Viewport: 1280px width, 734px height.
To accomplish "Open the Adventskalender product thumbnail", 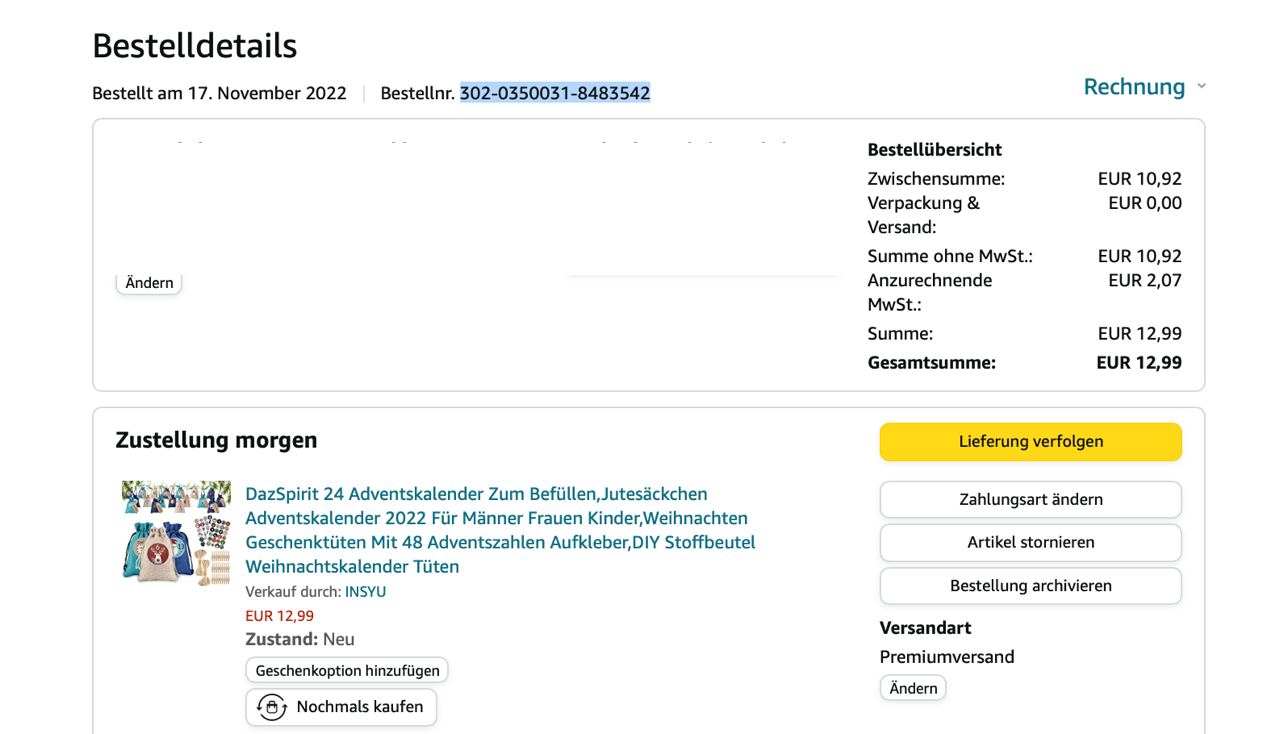I will tap(176, 532).
